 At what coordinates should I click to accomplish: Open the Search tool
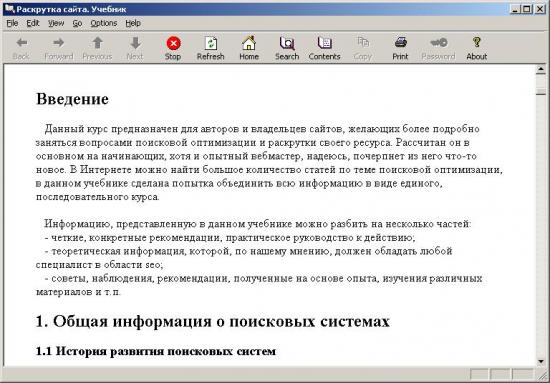287,43
